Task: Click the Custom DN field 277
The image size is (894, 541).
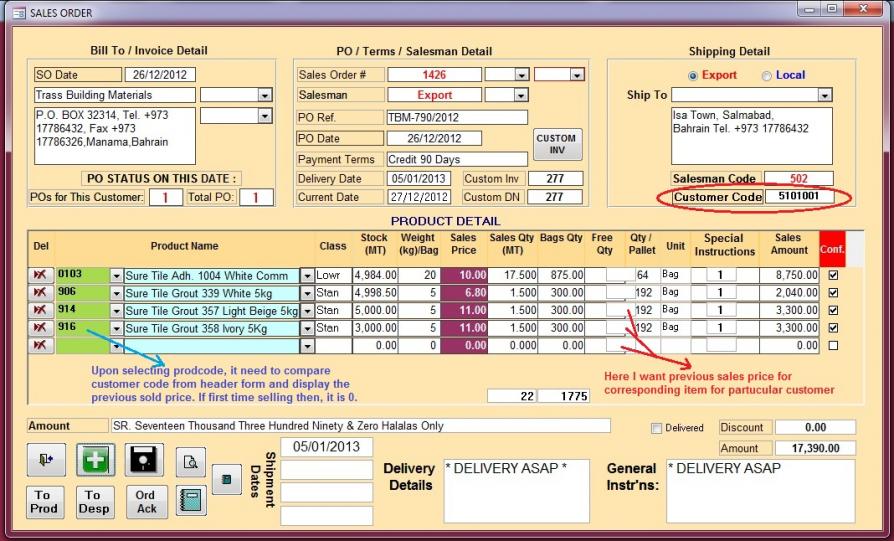Action: pyautogui.click(x=555, y=197)
